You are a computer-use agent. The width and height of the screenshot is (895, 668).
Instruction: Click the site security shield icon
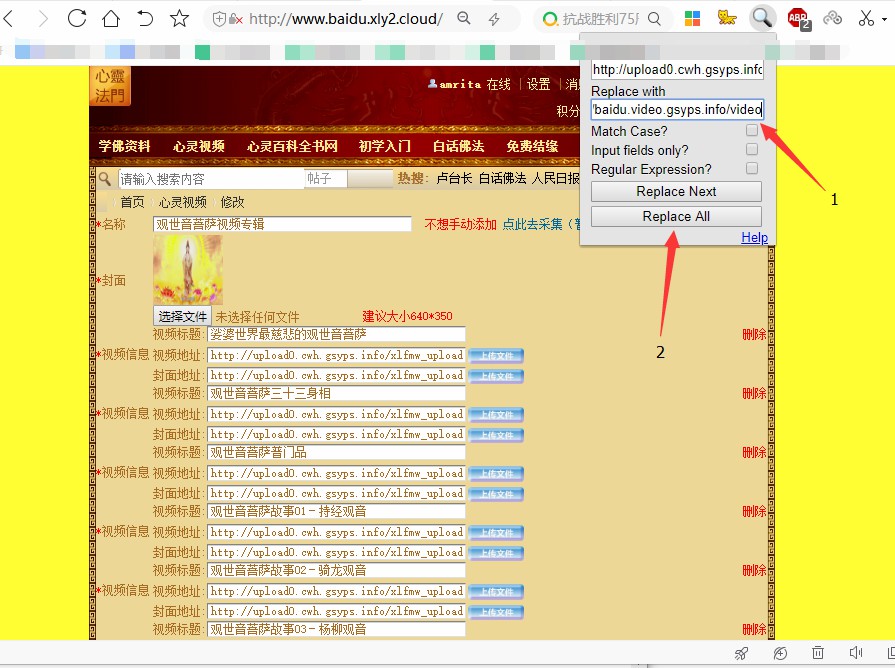pyautogui.click(x=219, y=19)
